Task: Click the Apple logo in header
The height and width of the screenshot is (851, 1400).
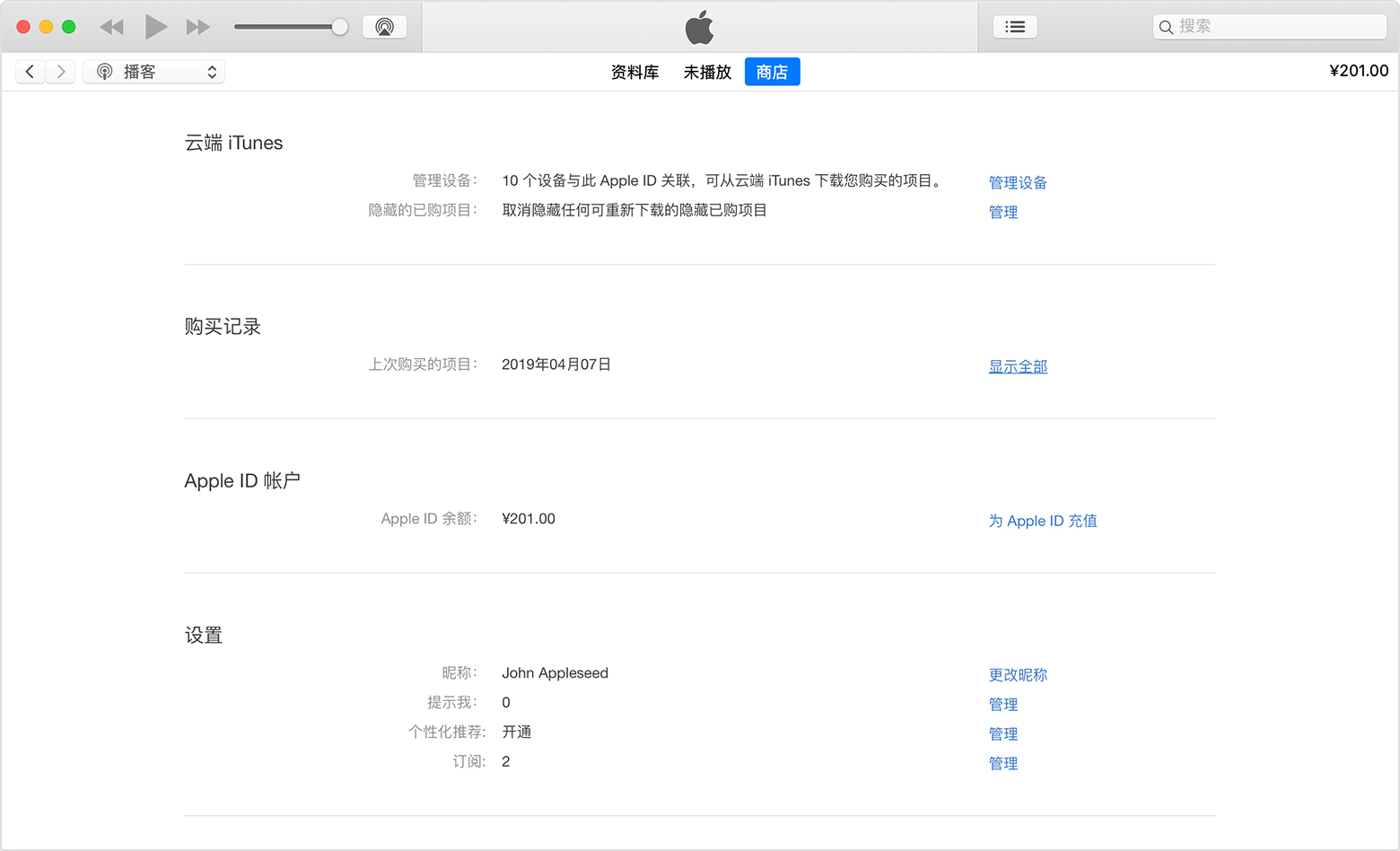Action: point(699,27)
